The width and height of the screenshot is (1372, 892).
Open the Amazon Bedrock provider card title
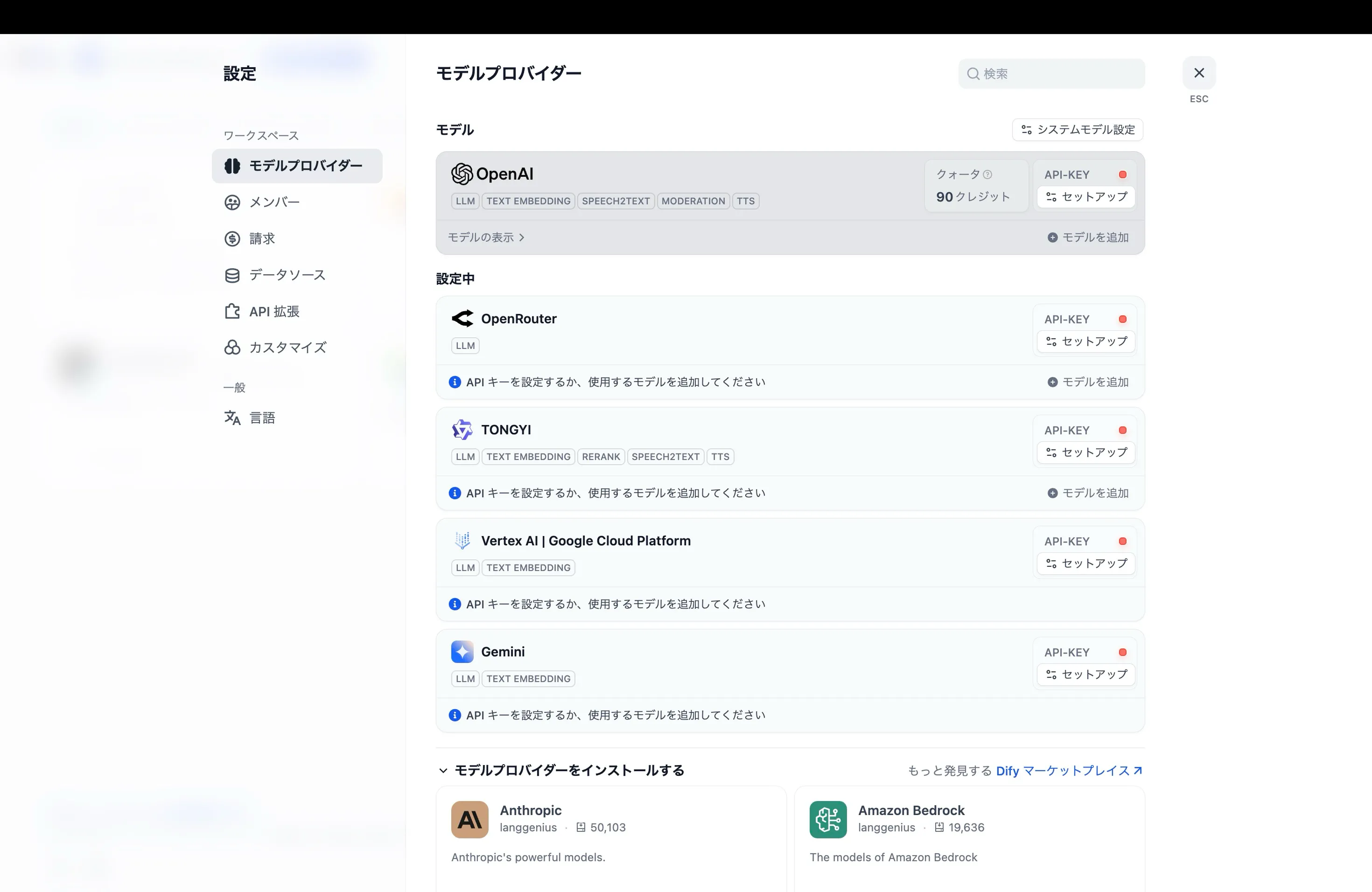pyautogui.click(x=911, y=810)
